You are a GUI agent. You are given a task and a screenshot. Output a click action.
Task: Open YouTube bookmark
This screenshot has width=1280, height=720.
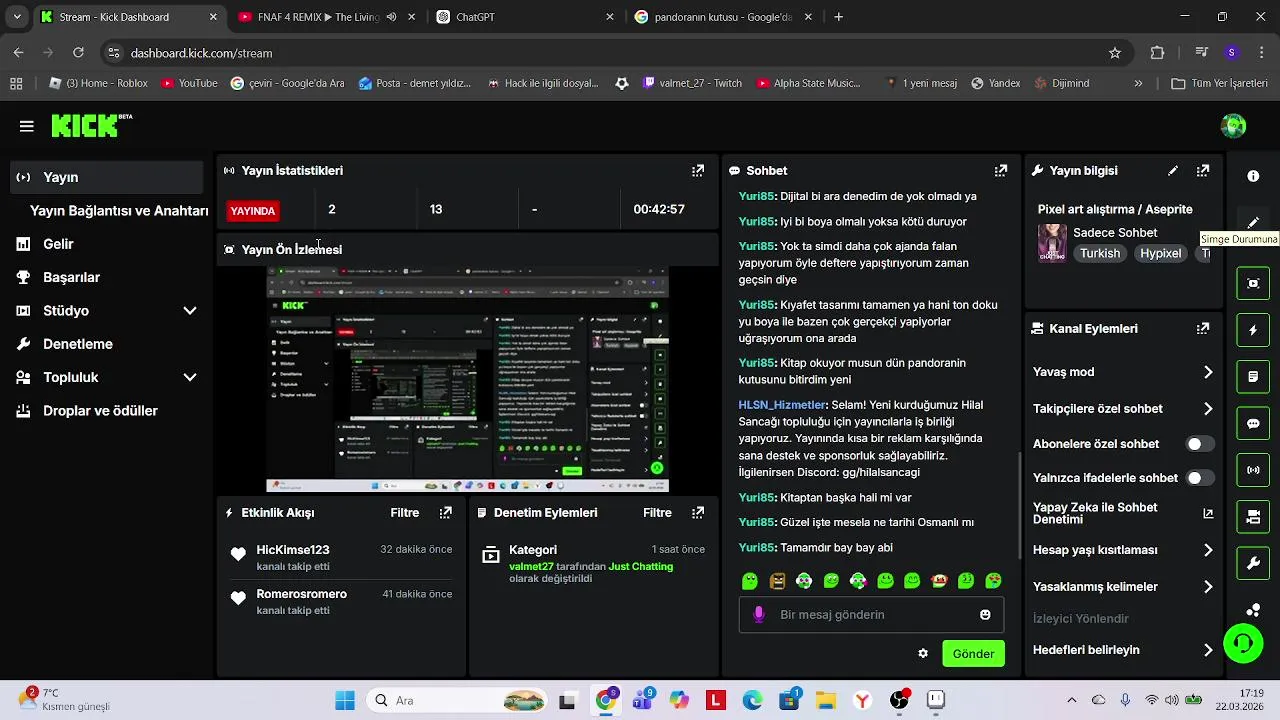(x=189, y=84)
